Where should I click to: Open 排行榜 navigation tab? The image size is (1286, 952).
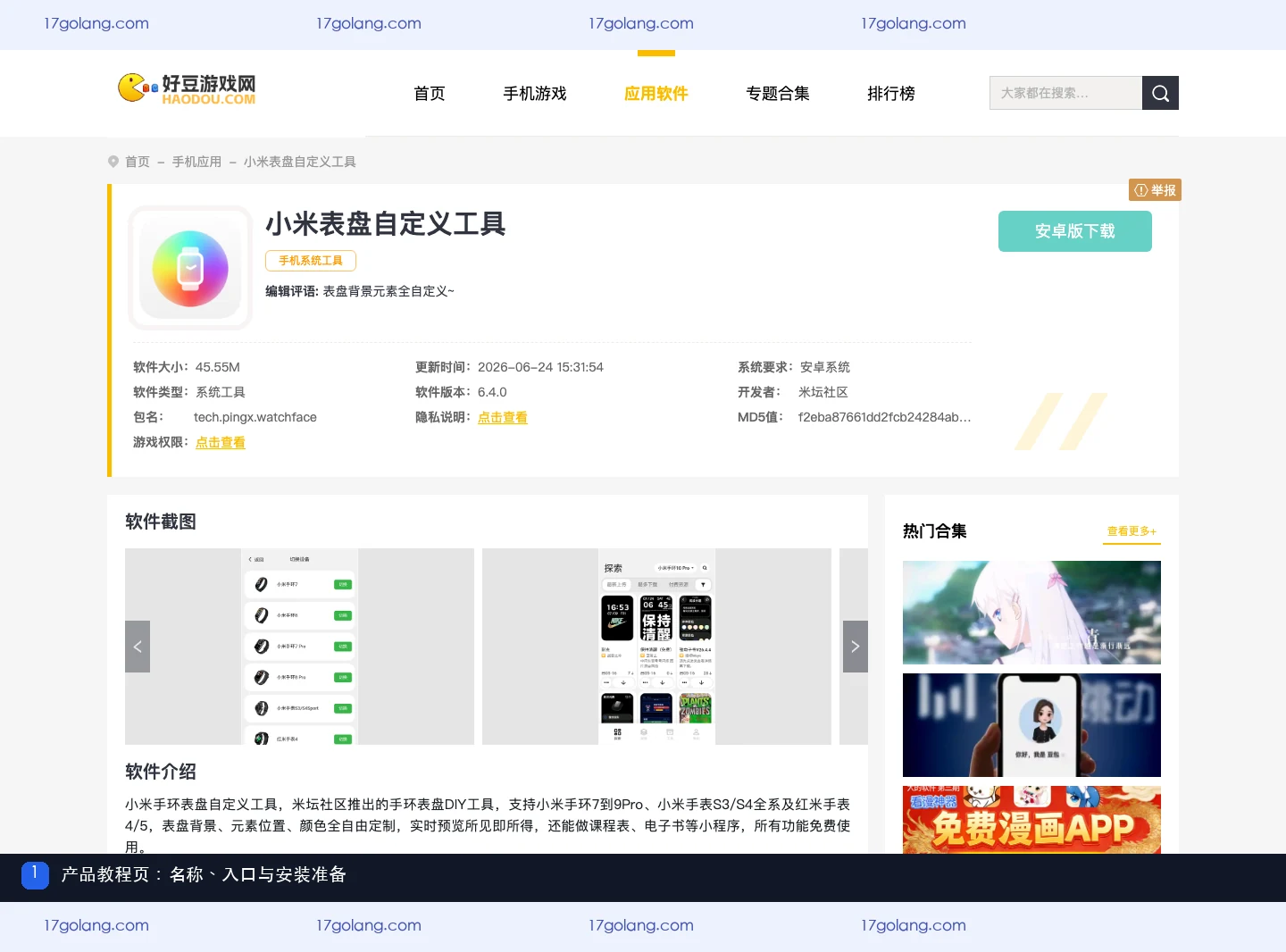pos(891,94)
